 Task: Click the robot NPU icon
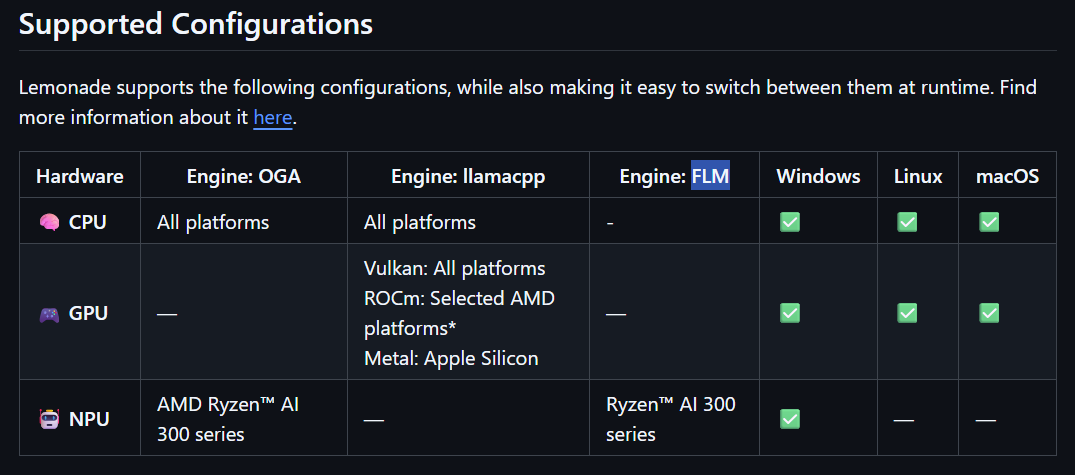point(49,420)
